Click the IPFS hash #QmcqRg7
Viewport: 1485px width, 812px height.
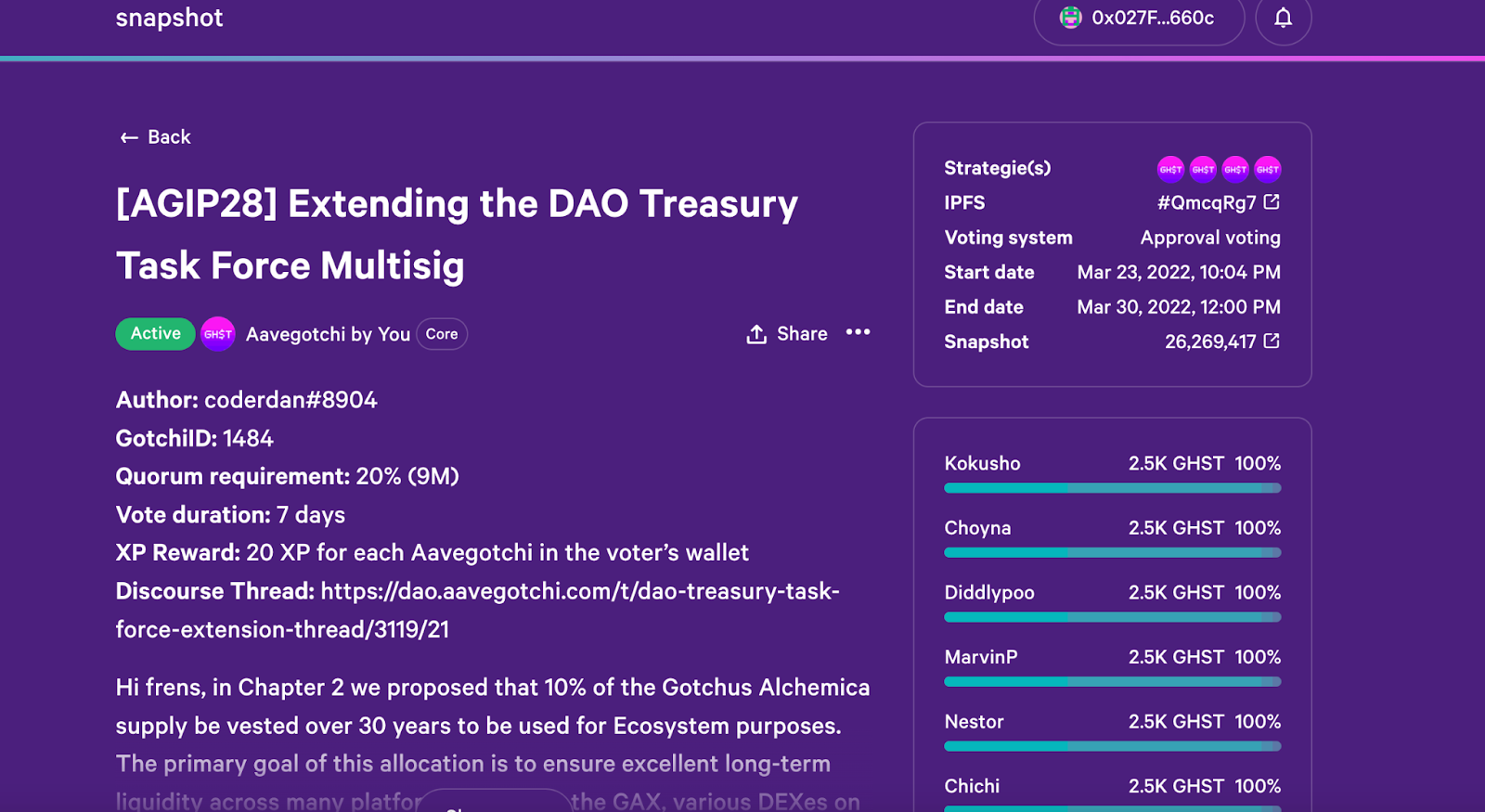coord(1206,203)
